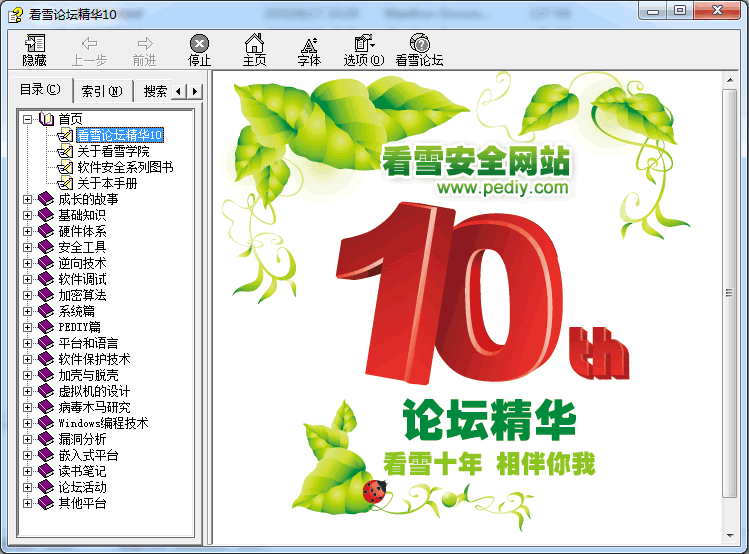This screenshot has width=749, height=554.
Task: Expand the 病毒木马研究 node
Action: [28, 407]
